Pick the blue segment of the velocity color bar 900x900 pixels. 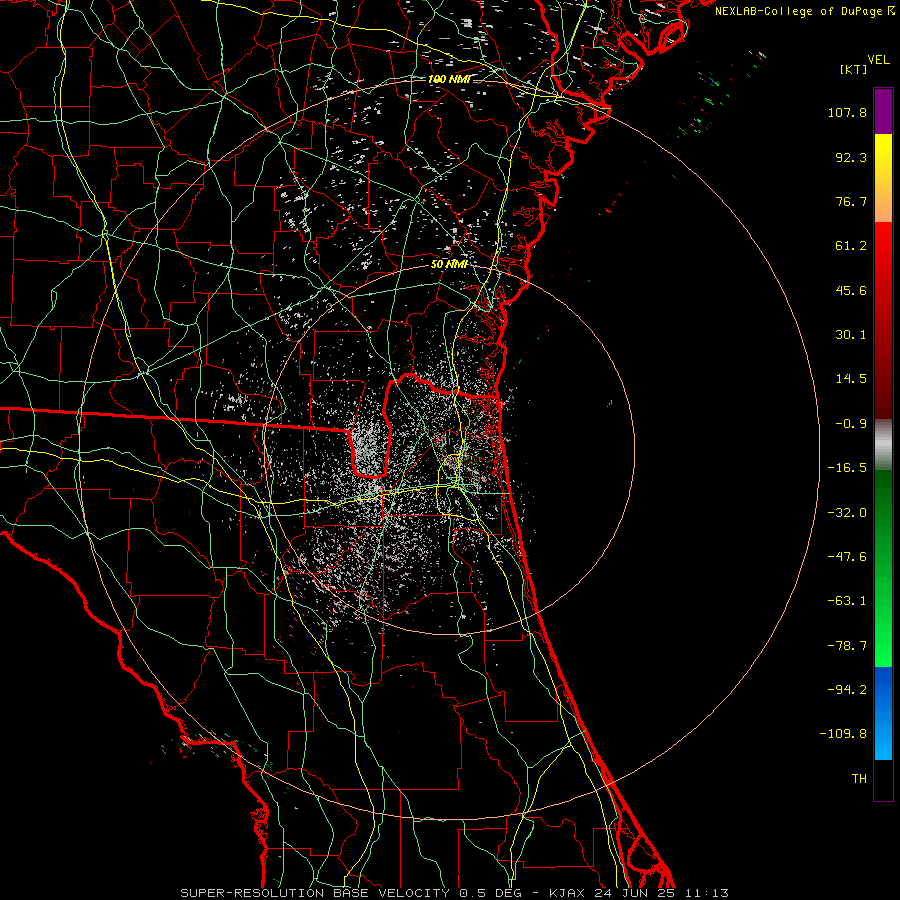[883, 713]
